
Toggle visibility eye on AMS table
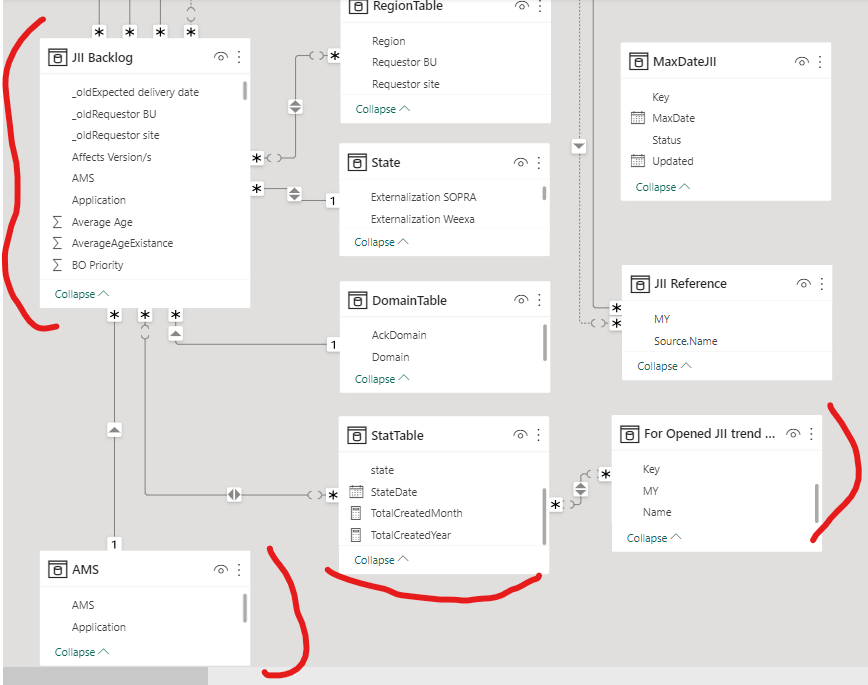pos(220,569)
